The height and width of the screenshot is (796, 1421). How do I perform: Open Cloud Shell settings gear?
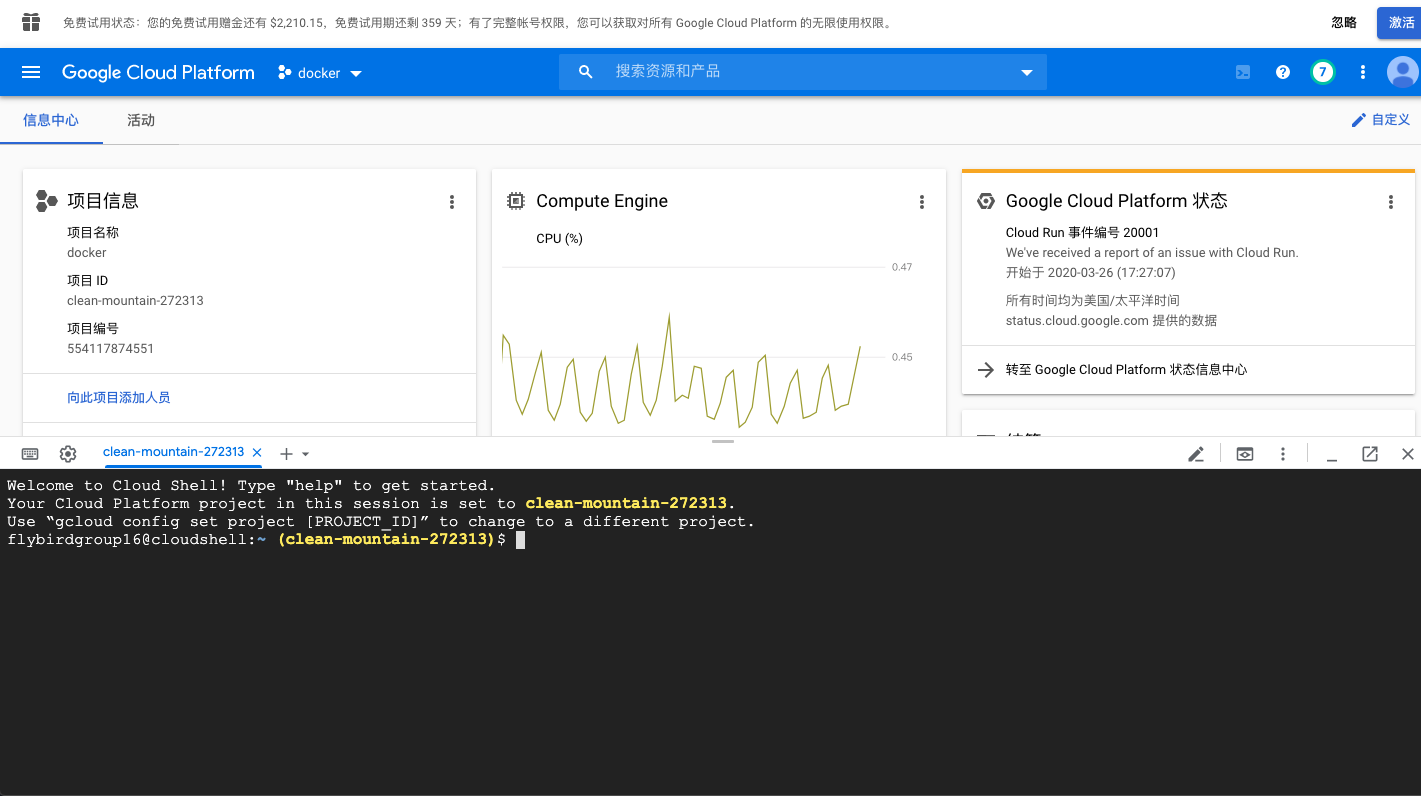pos(68,454)
